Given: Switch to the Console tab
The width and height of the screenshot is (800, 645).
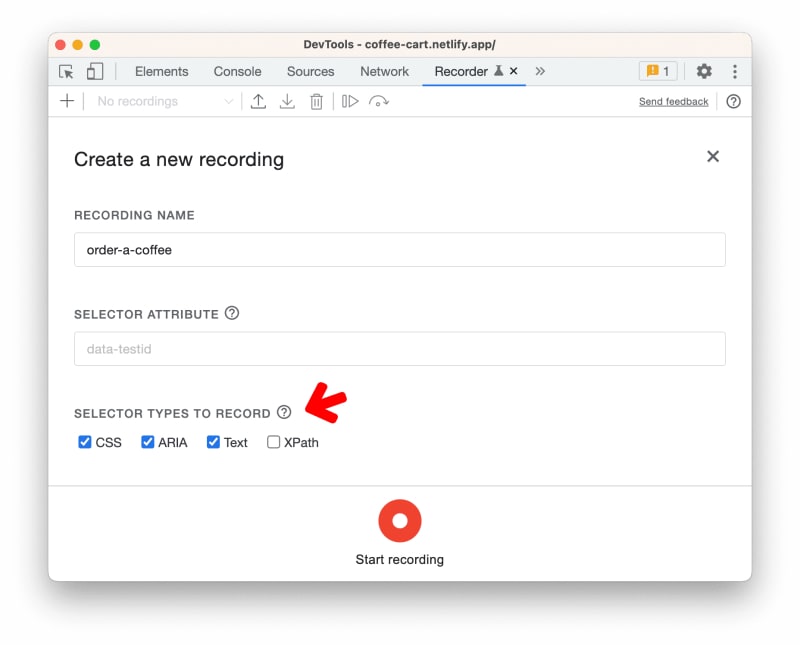Looking at the screenshot, I should 237,72.
